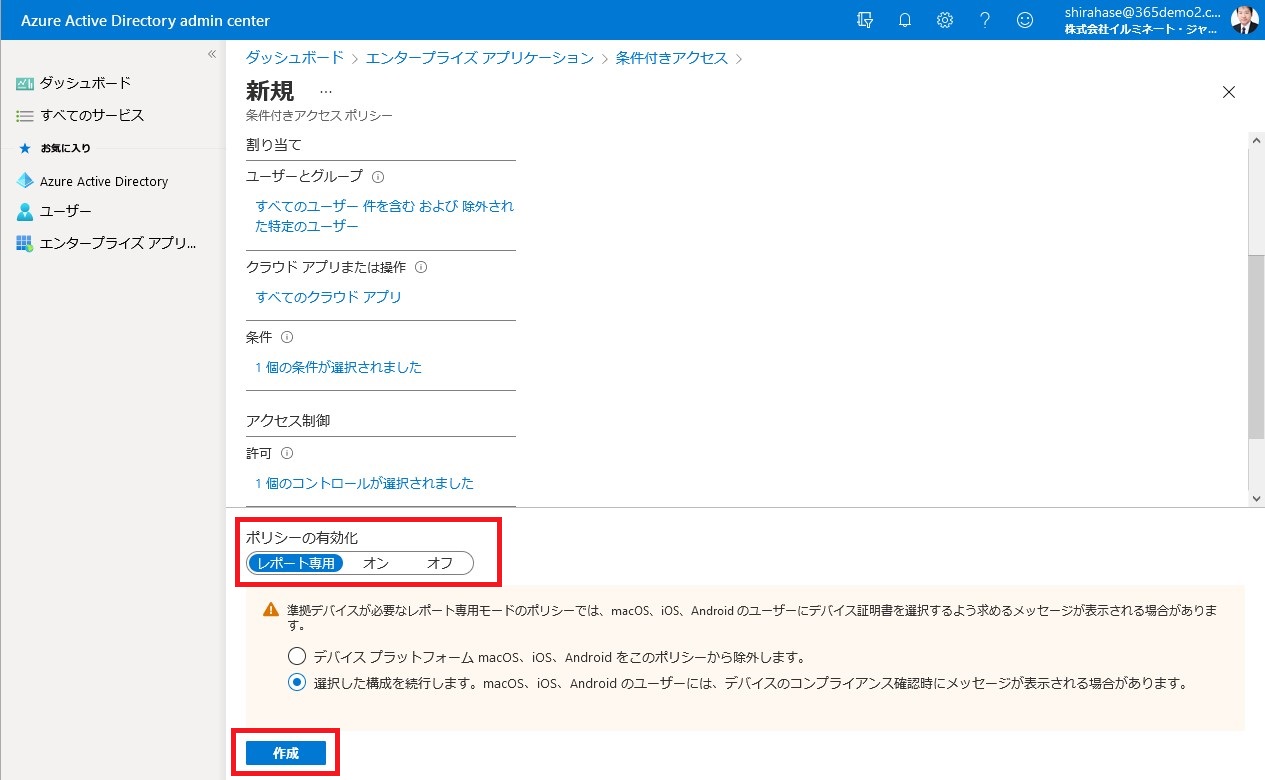Click the info icon beside 条件
The height and width of the screenshot is (780, 1265).
point(287,338)
